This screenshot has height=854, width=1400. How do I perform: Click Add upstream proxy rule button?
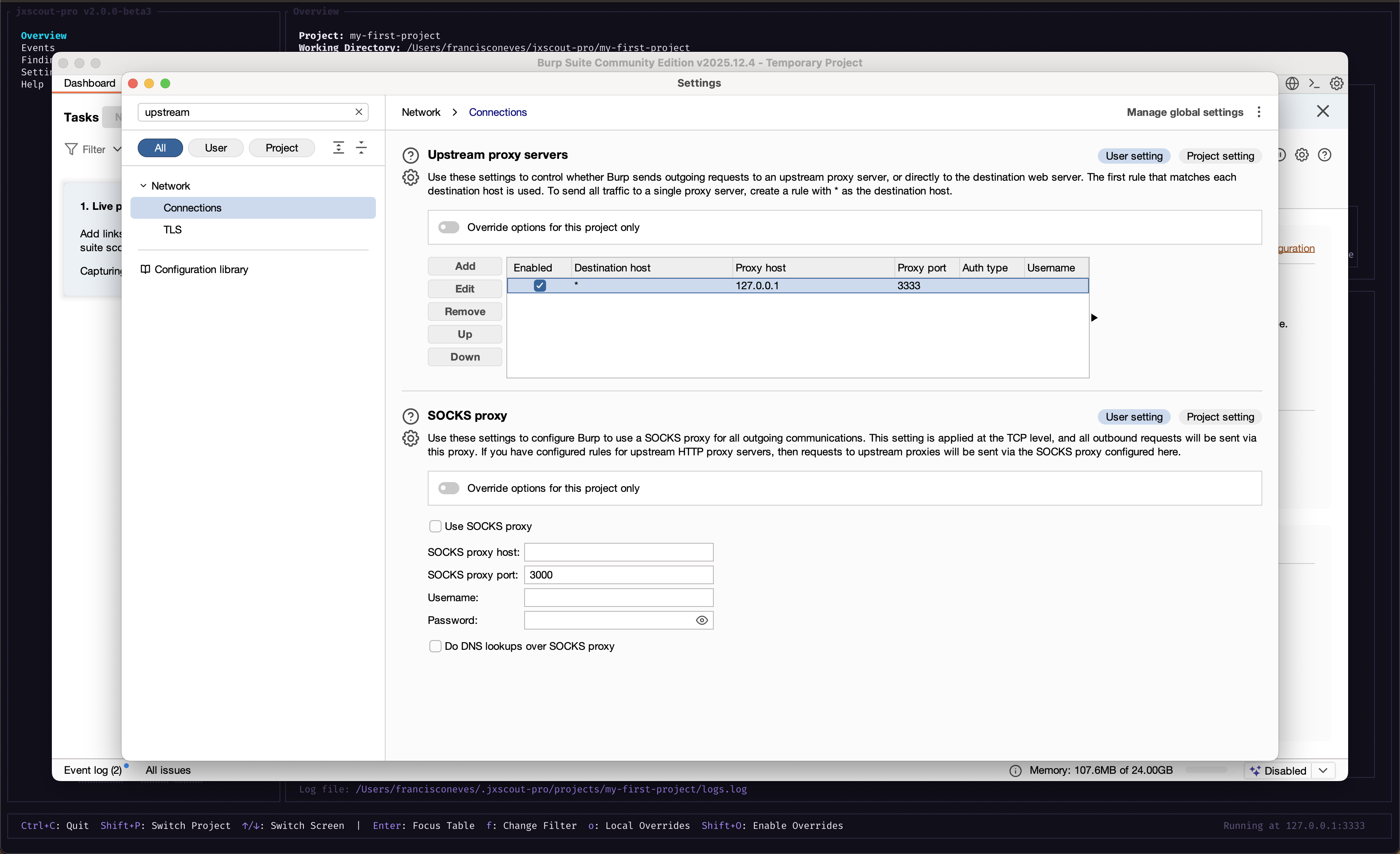[x=465, y=266]
